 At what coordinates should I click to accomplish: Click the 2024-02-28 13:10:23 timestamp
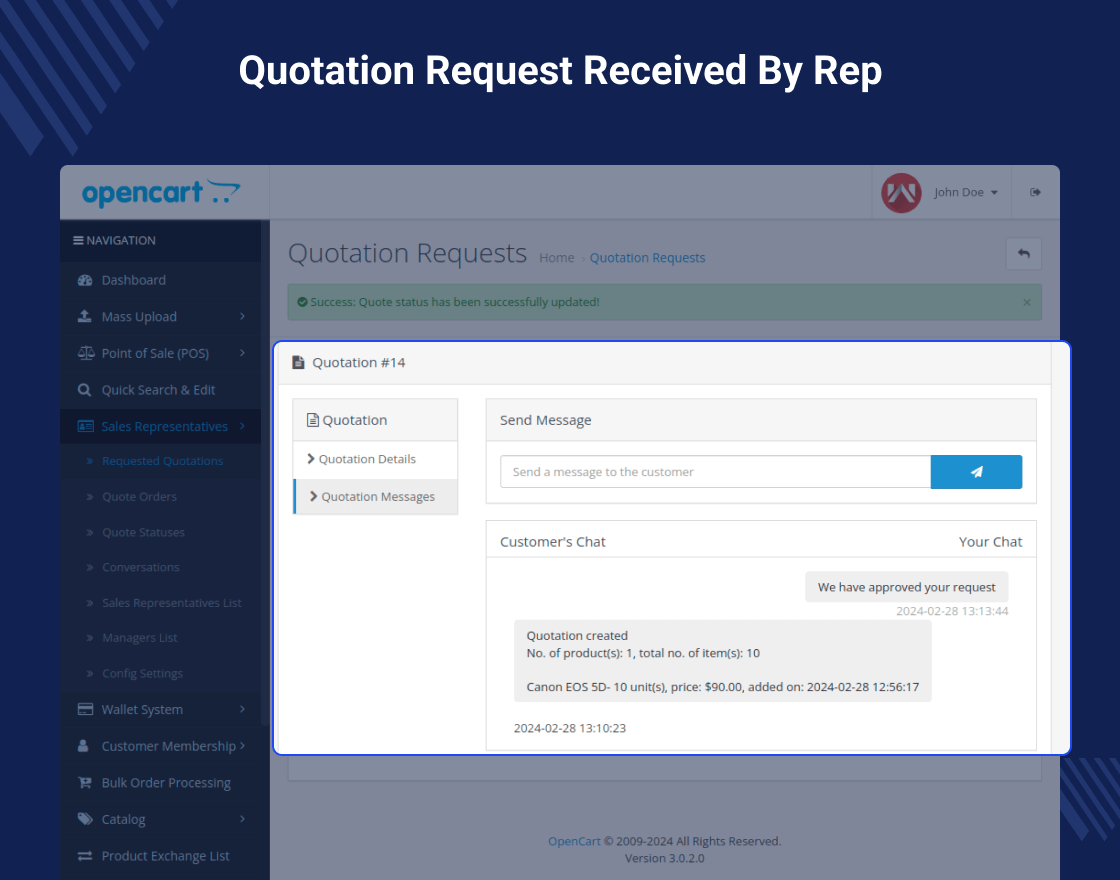tap(570, 729)
